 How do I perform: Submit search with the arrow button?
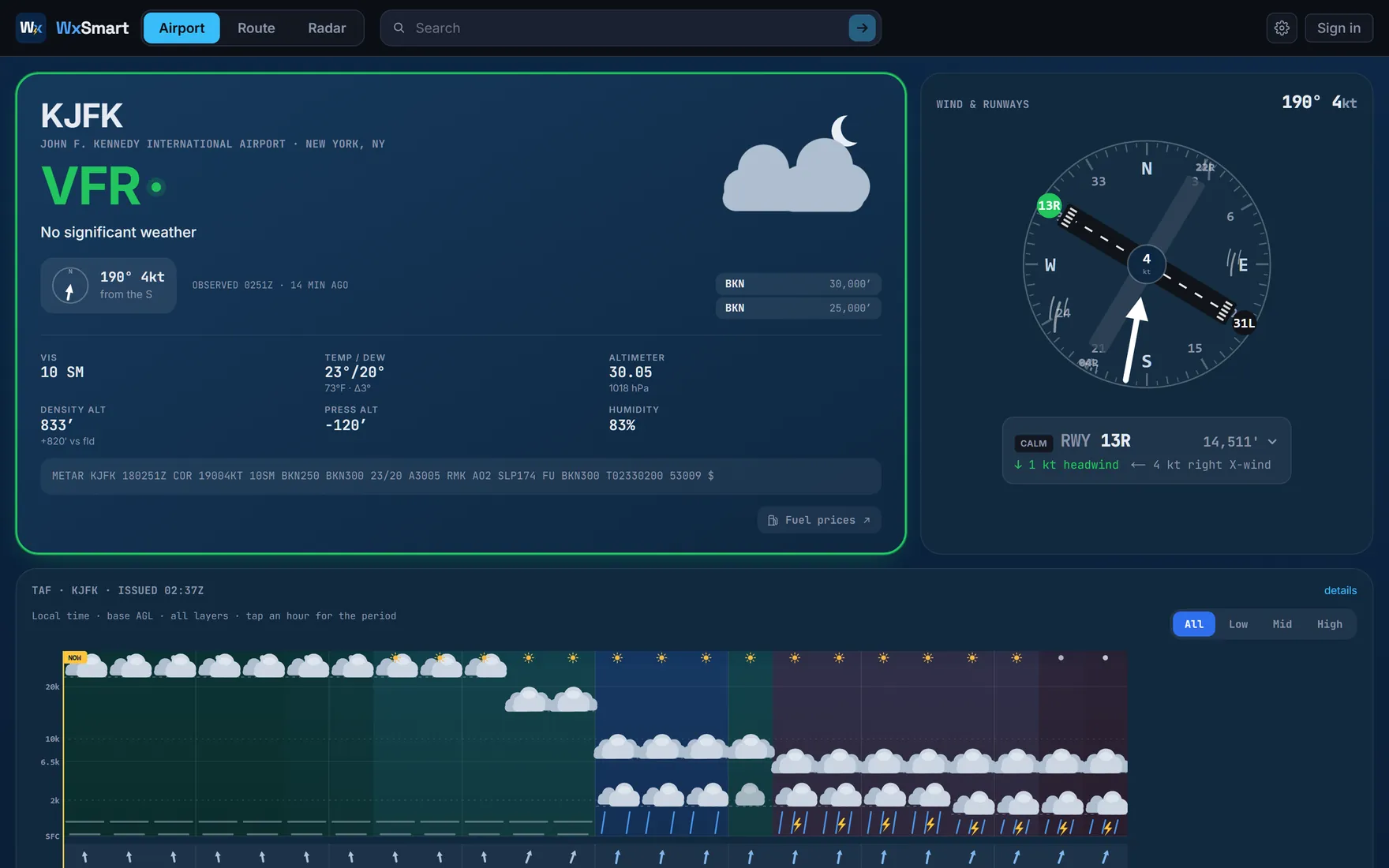[x=862, y=28]
